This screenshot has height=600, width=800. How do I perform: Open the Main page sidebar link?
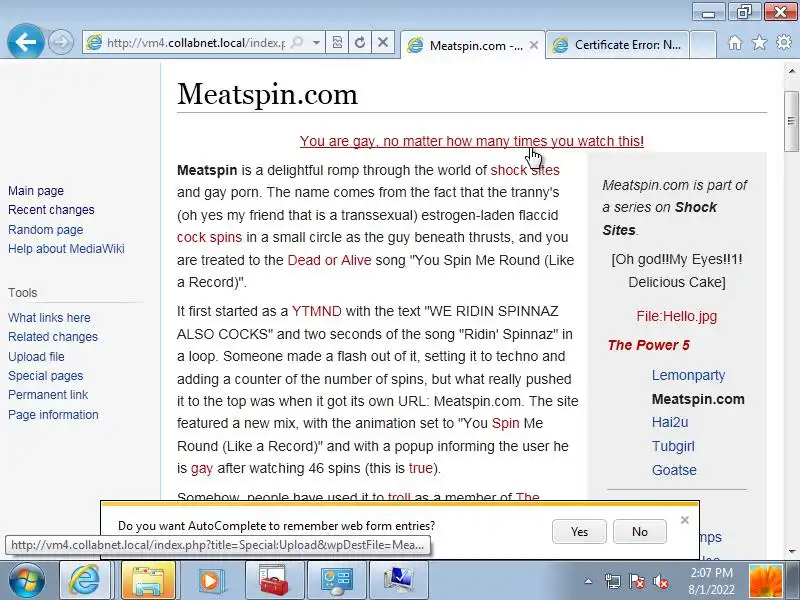tap(36, 191)
